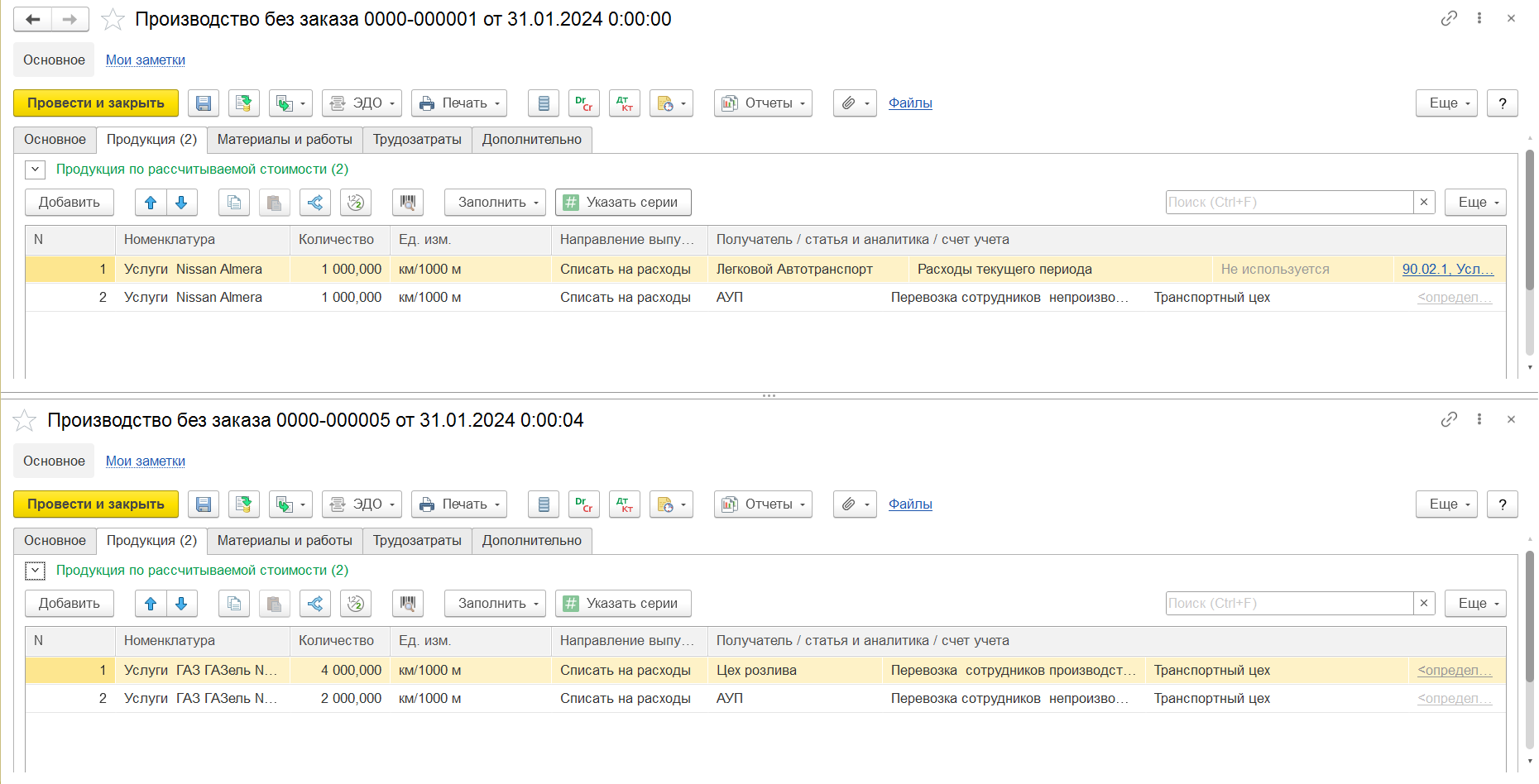This screenshot has width=1539, height=784.
Task: Select Легковой Автотранспорт cell in document 0000-000001
Action: coord(808,270)
